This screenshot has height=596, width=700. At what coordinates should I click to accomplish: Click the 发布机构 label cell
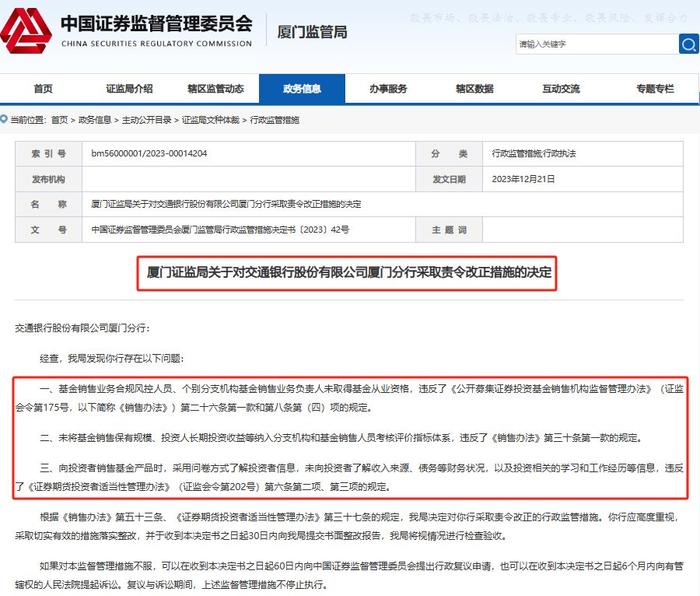point(49,179)
